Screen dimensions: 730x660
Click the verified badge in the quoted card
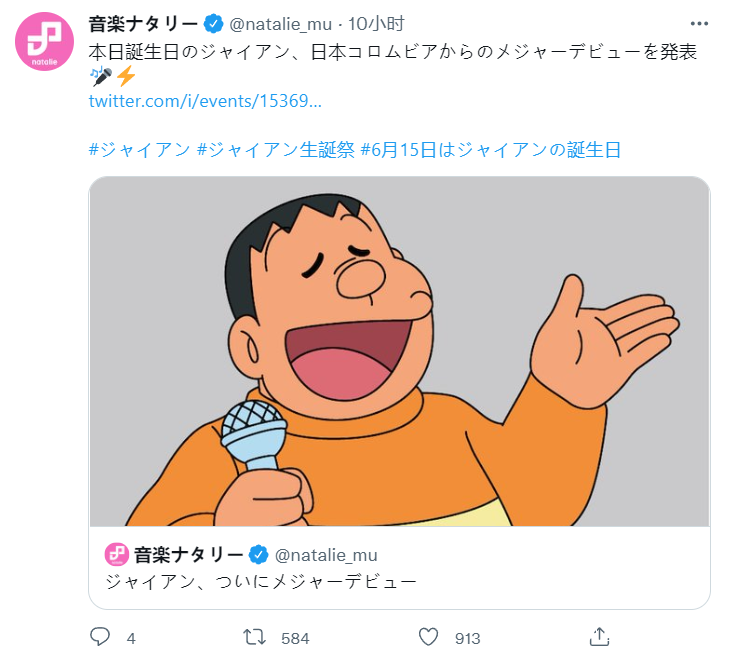click(257, 554)
